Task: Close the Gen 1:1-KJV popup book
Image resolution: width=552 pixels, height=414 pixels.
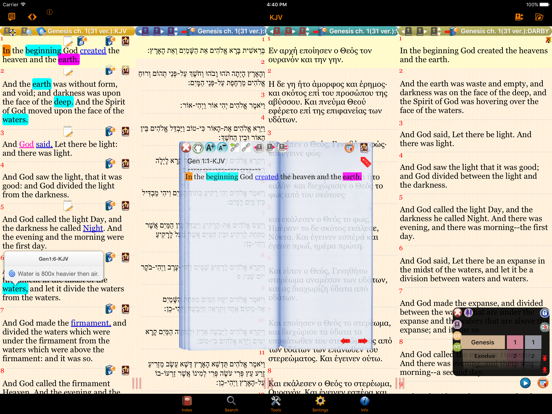Action: [x=186, y=148]
